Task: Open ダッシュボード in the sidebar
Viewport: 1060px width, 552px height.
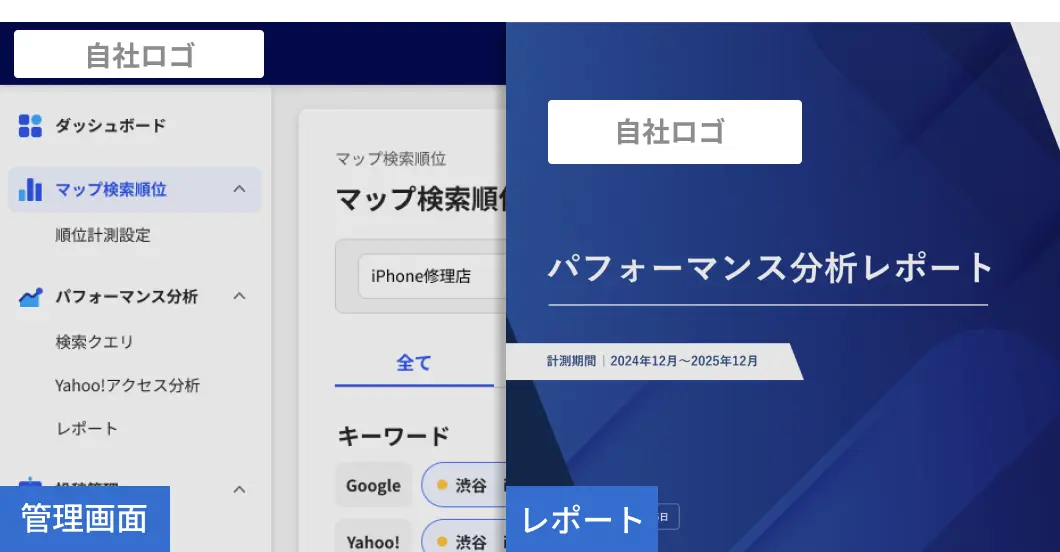Action: coord(110,126)
